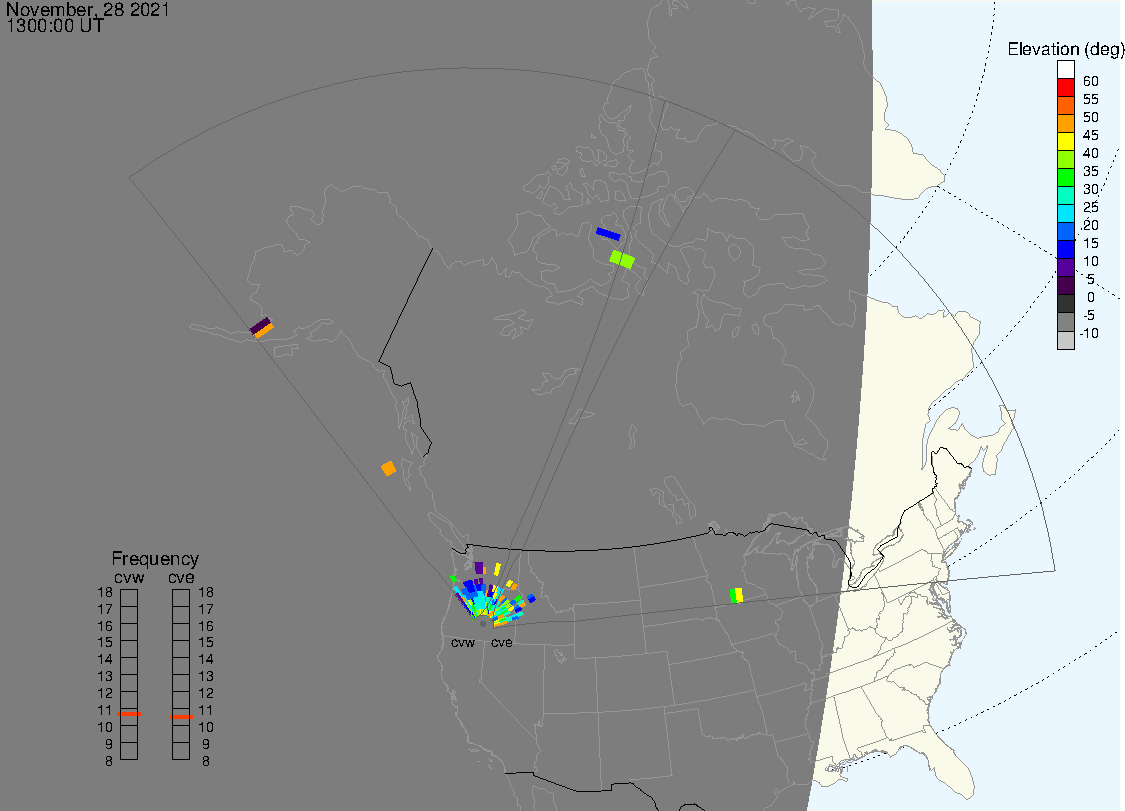Click the orange echo square near British Columbia coast
The width and height of the screenshot is (1125, 811).
(x=388, y=469)
